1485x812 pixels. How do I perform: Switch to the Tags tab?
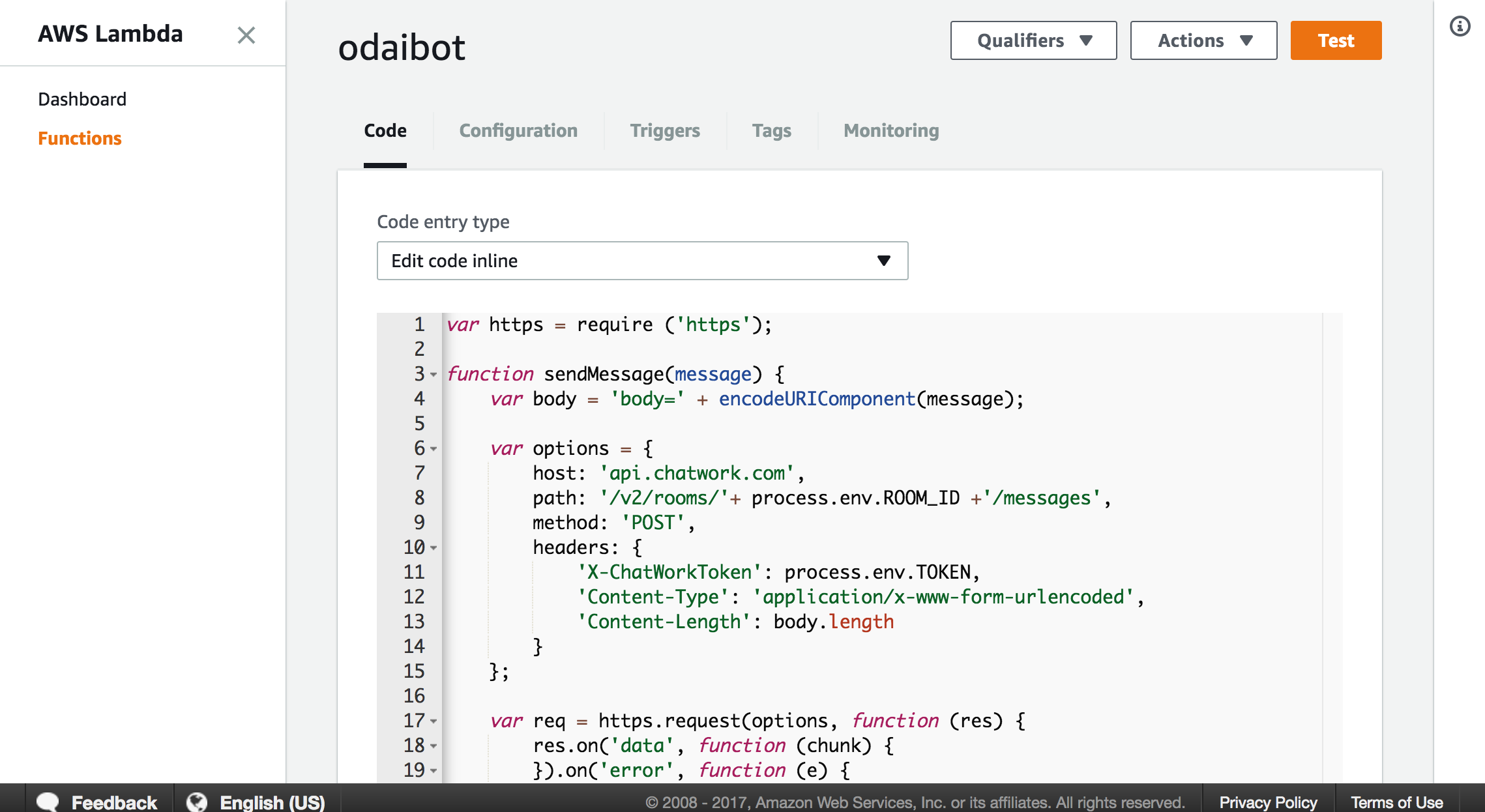tap(772, 130)
